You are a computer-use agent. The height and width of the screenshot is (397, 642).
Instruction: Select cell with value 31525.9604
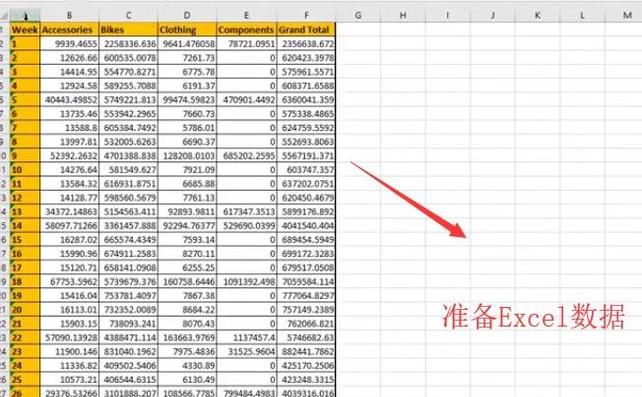(x=246, y=351)
